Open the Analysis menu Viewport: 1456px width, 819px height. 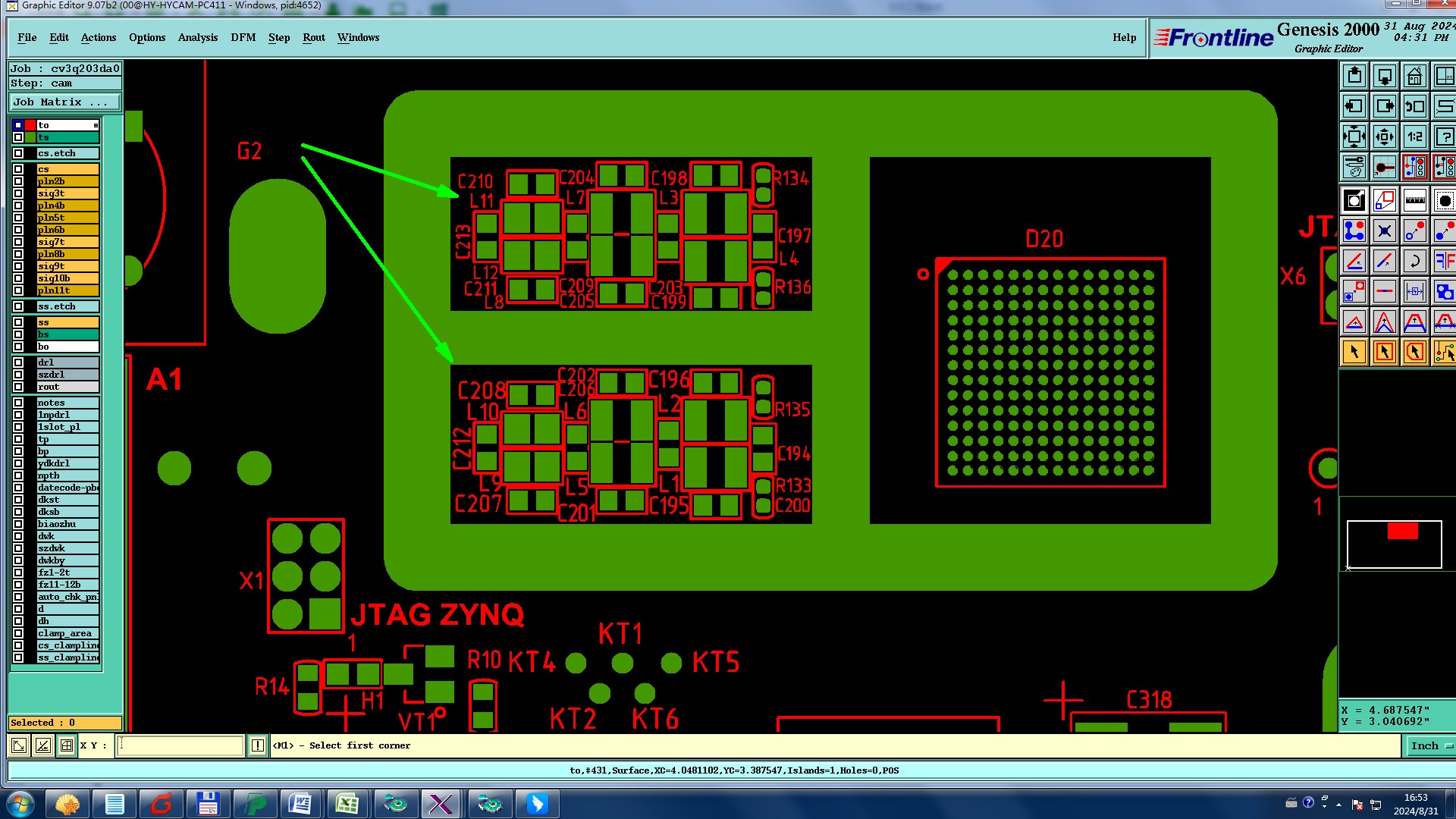(x=197, y=37)
